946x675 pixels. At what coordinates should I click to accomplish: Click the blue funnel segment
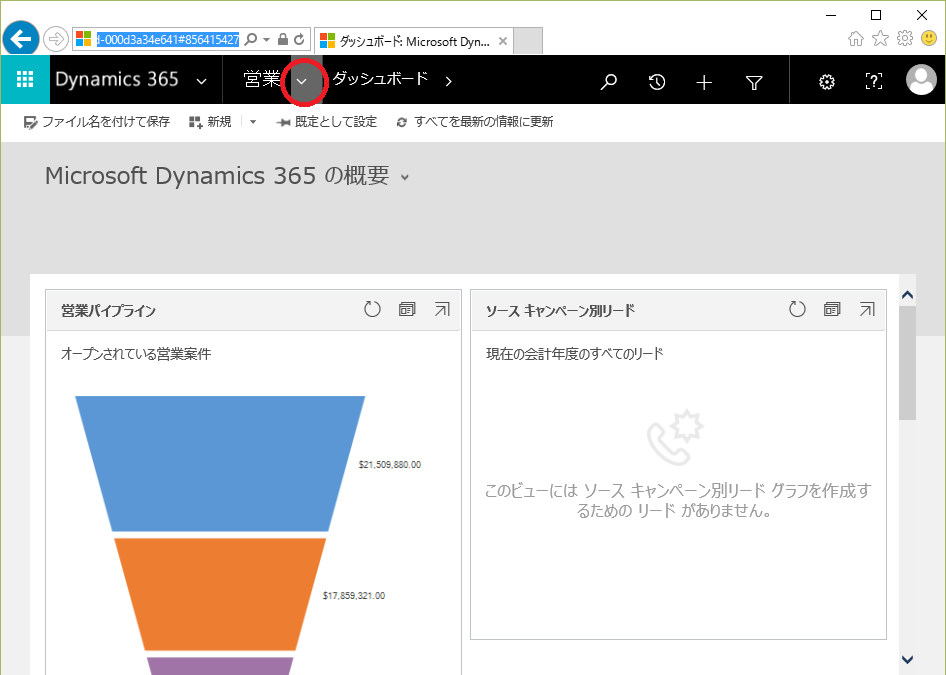[220, 463]
